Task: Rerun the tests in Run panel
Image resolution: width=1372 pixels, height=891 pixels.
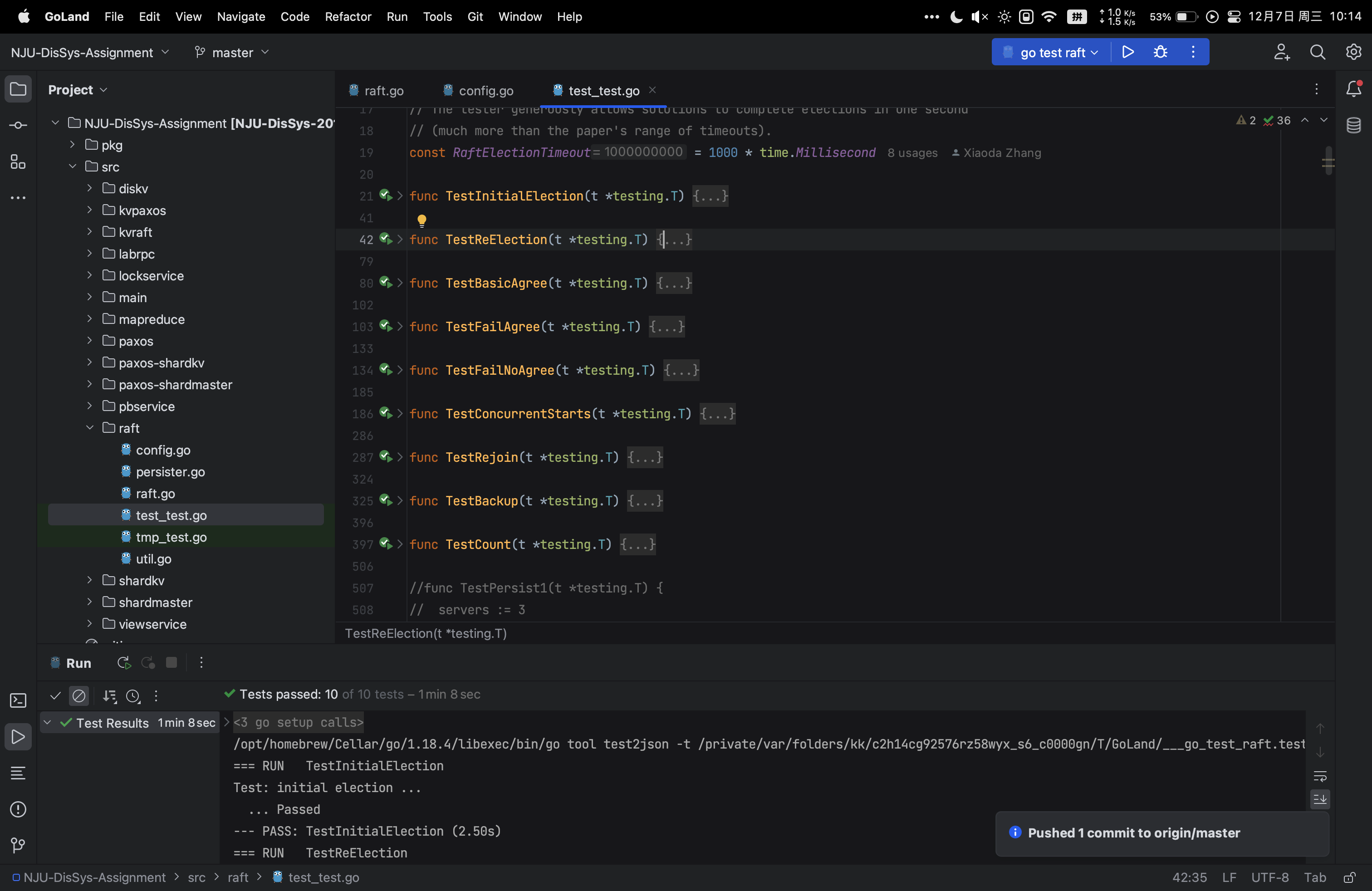Action: 123,663
